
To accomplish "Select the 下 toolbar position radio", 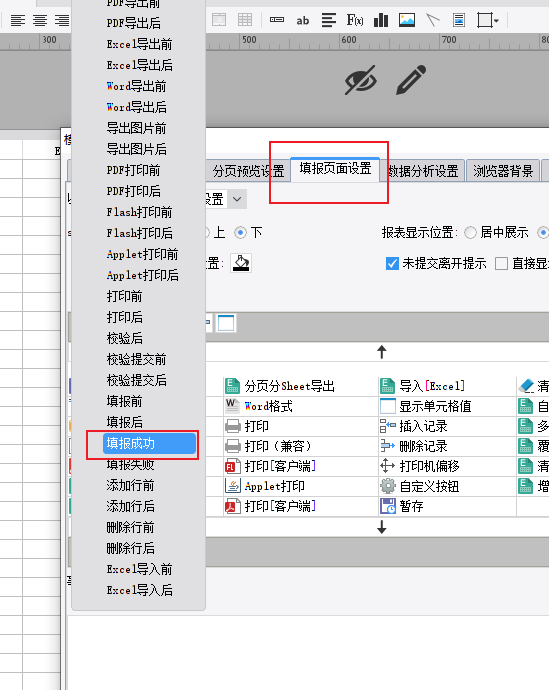I will pyautogui.click(x=240, y=232).
